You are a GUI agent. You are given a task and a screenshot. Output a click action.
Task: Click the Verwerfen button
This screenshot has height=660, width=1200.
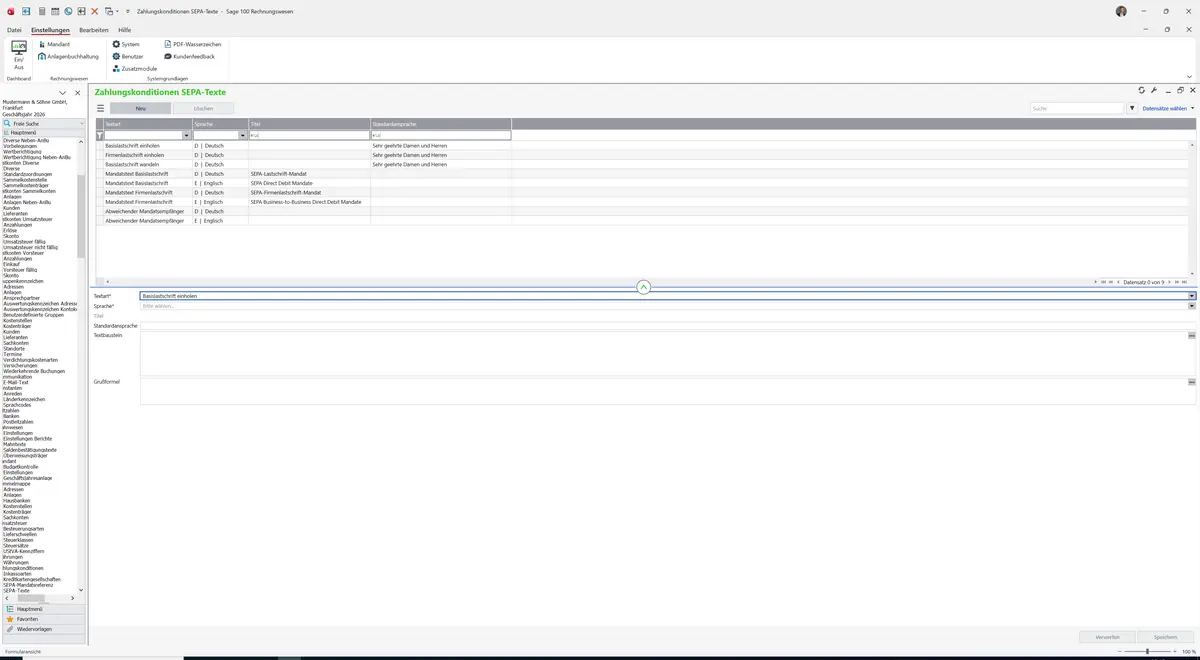point(1107,636)
